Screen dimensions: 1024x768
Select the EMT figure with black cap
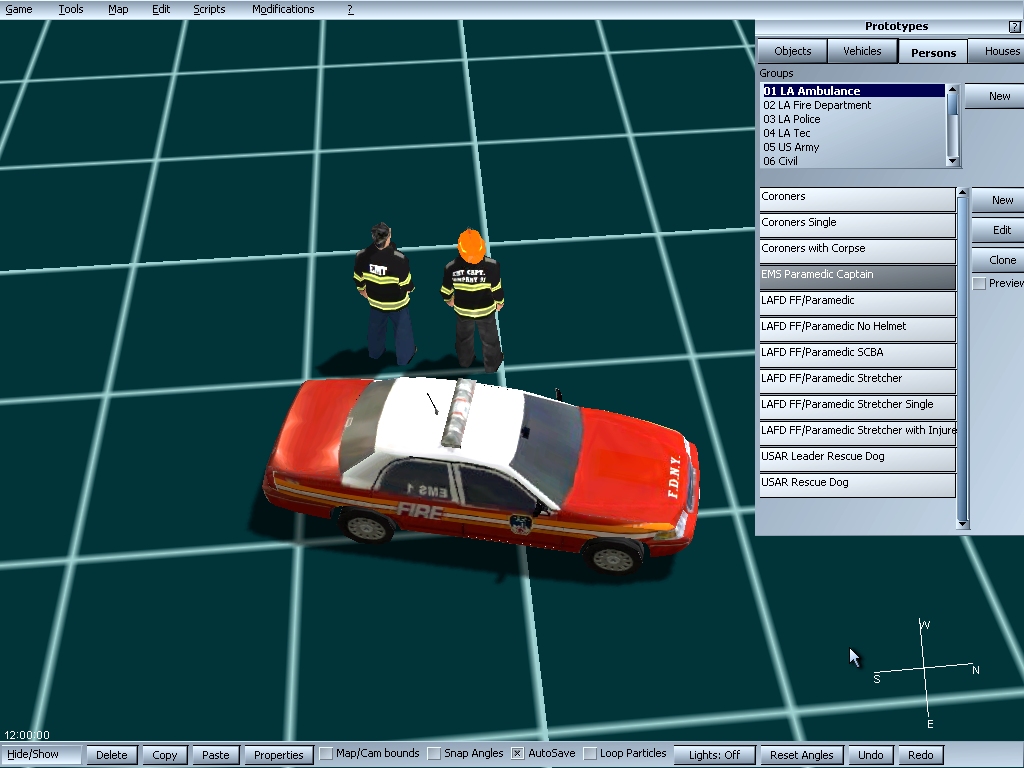pos(384,294)
